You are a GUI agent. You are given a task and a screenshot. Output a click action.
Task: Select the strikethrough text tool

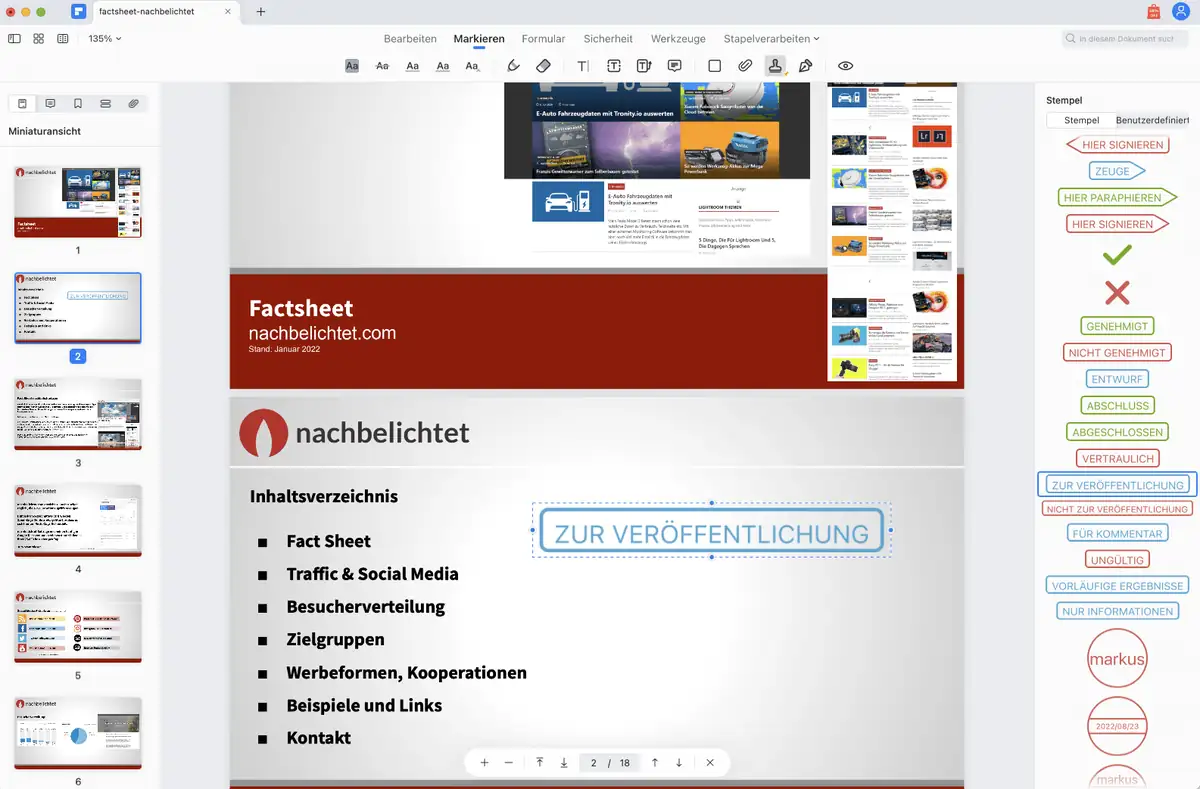(382, 66)
